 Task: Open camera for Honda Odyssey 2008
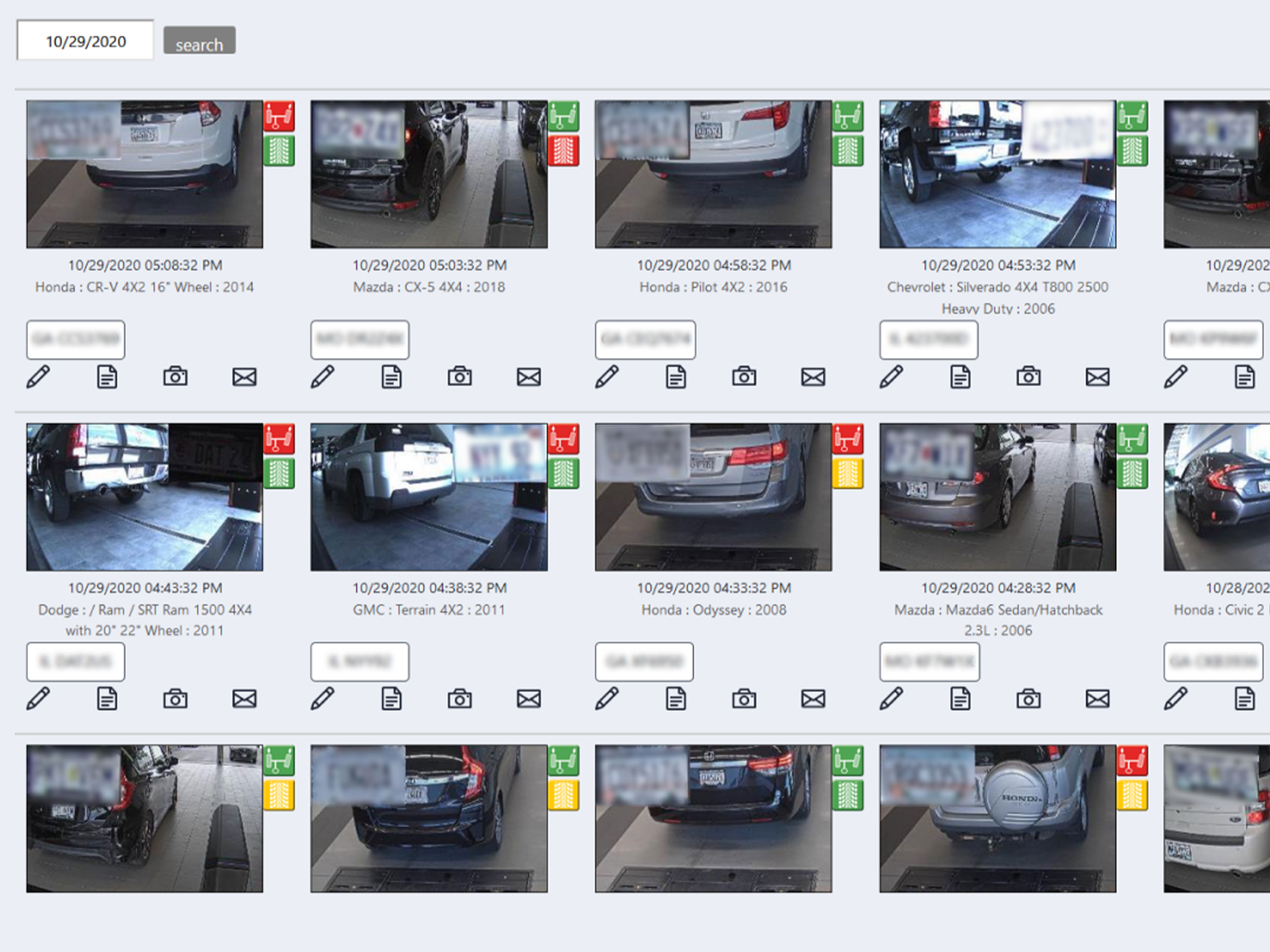click(x=744, y=698)
